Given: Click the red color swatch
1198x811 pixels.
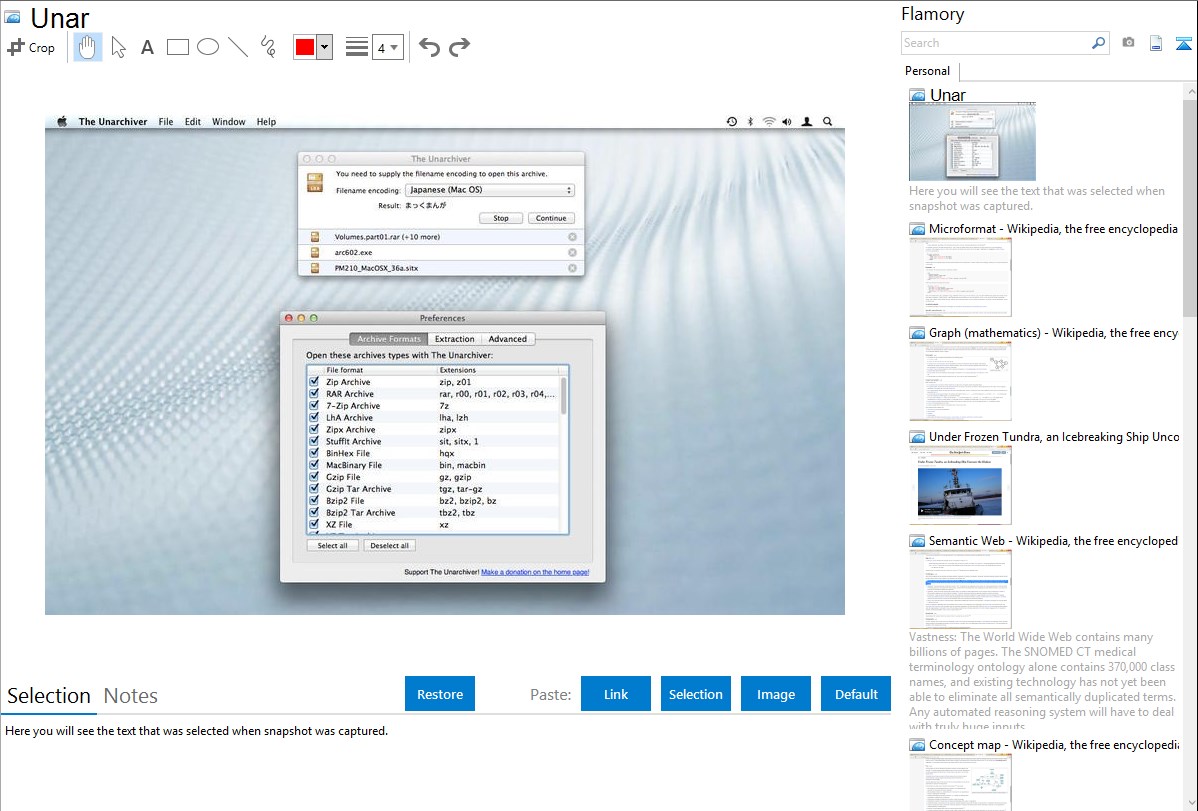Looking at the screenshot, I should pyautogui.click(x=305, y=47).
